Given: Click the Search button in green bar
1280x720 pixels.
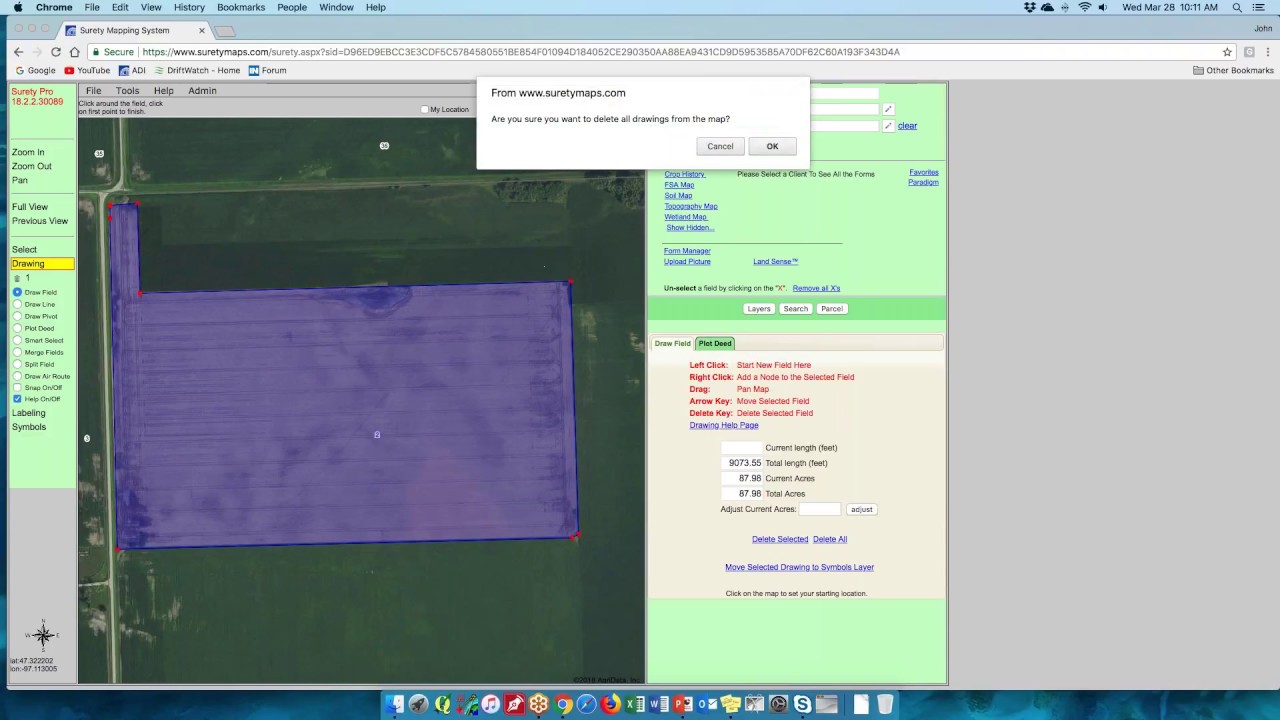Looking at the screenshot, I should click(x=796, y=309).
